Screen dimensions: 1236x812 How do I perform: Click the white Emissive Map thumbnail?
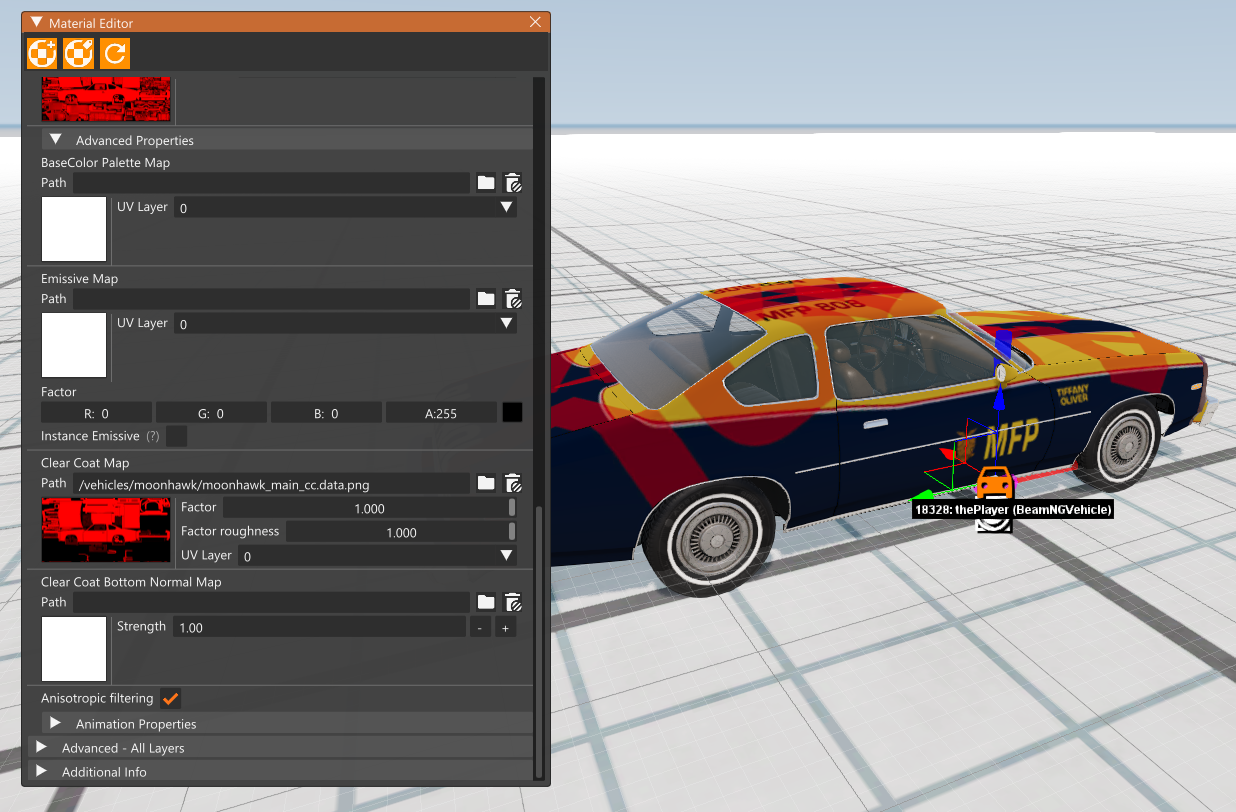(x=74, y=345)
